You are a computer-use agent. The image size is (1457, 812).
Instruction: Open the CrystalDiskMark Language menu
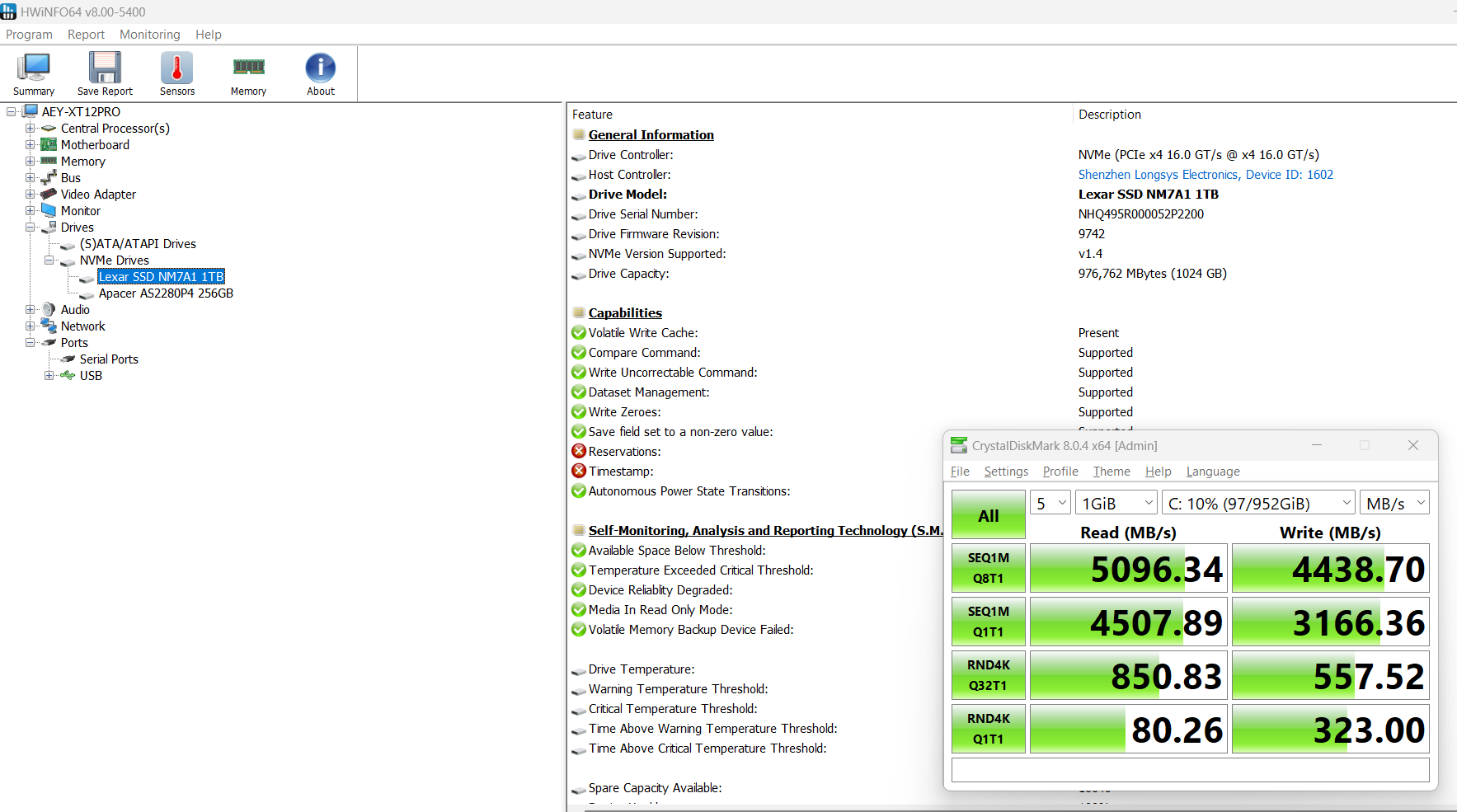point(1213,472)
